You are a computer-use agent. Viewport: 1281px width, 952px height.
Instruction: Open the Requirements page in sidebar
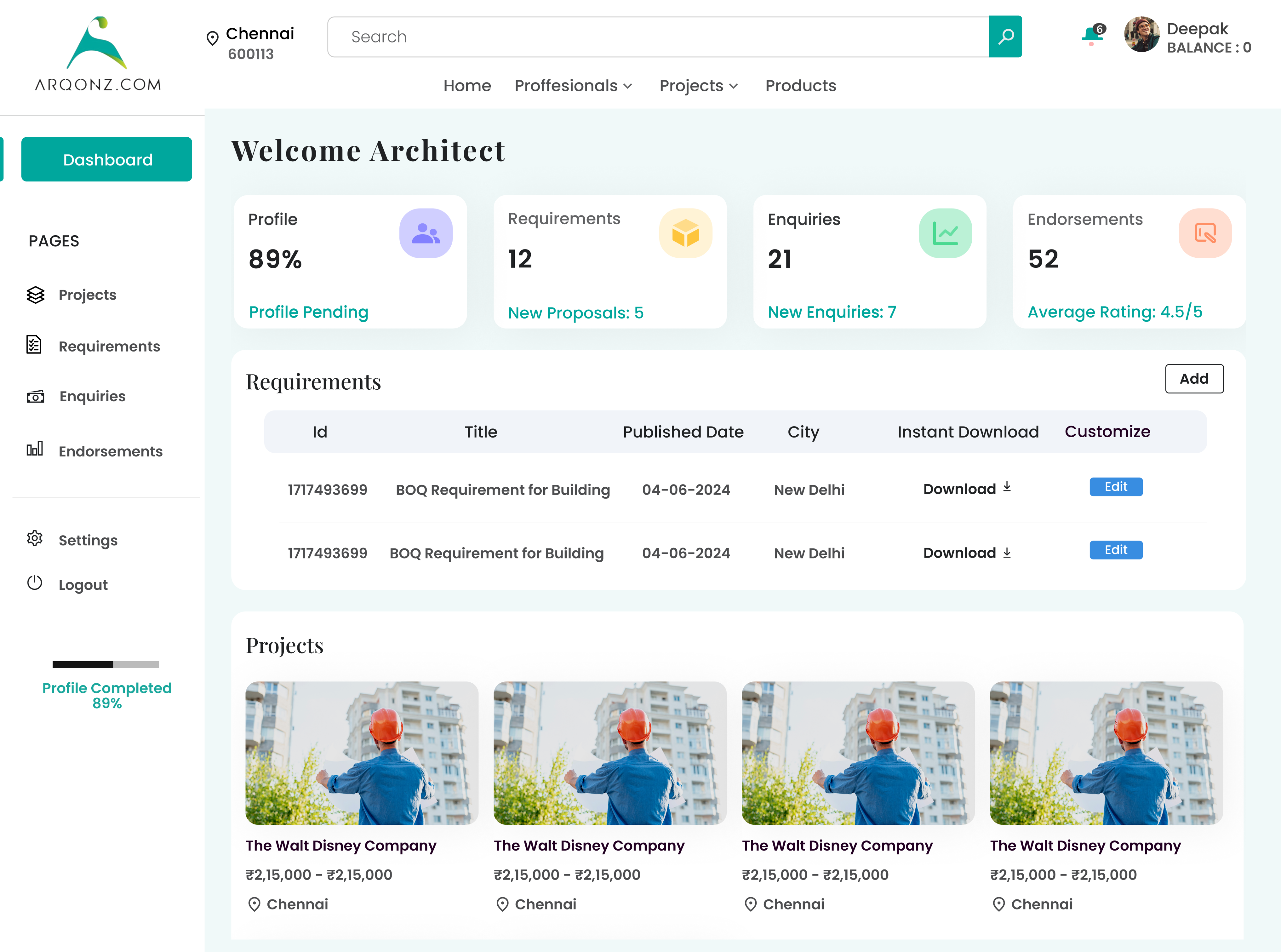pos(109,346)
